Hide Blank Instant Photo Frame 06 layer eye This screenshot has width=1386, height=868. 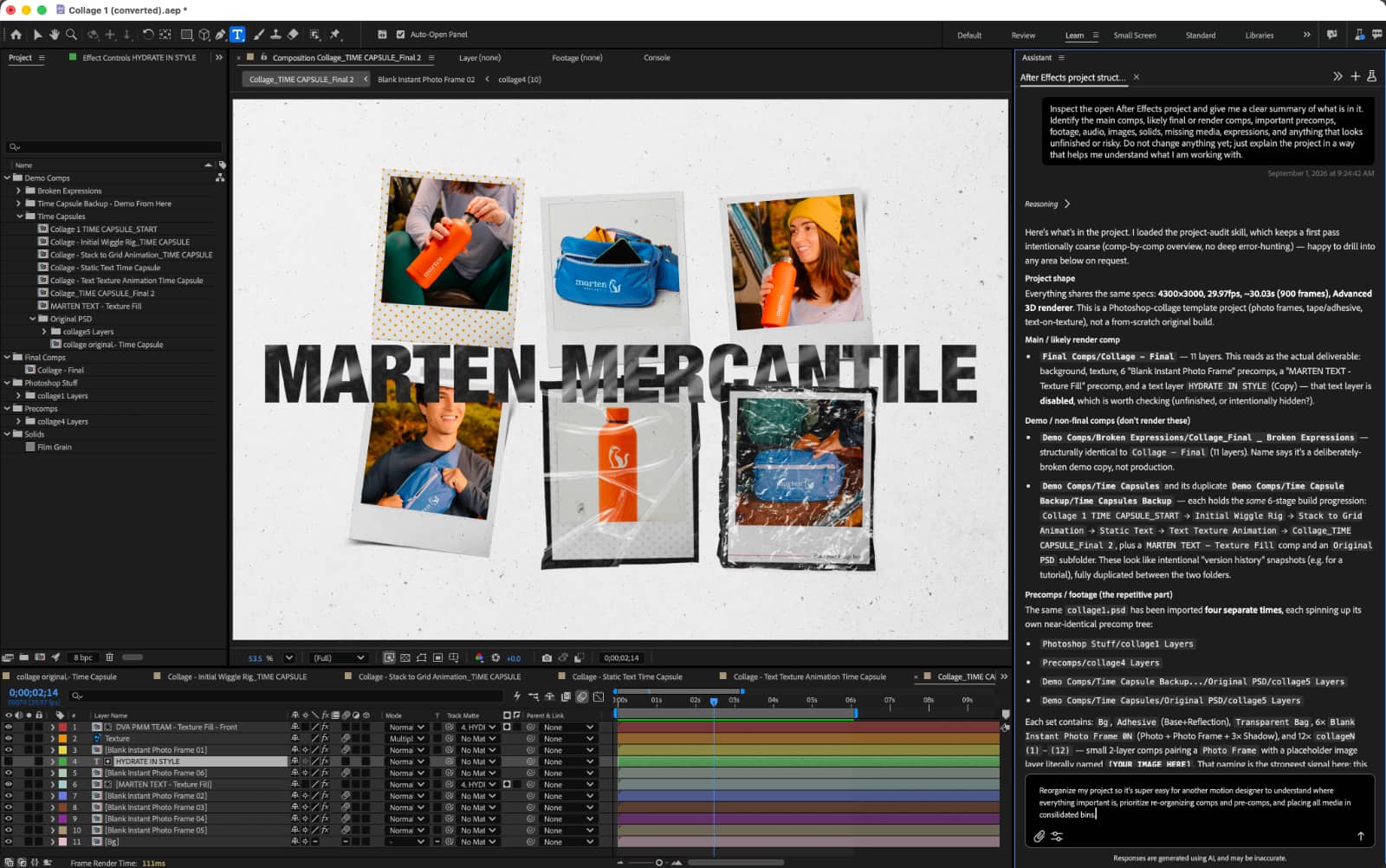[9, 773]
